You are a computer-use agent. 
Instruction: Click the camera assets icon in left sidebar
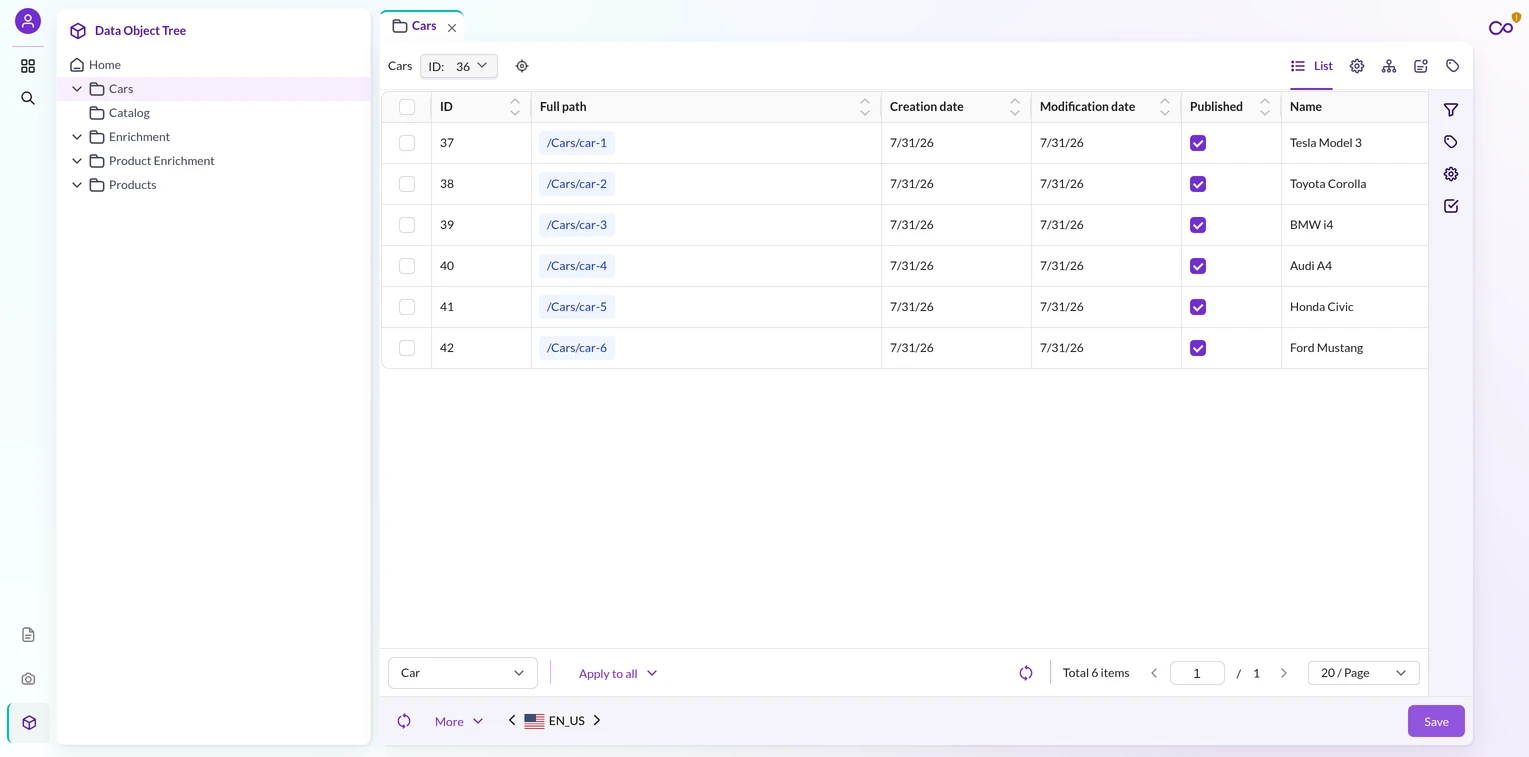28,679
